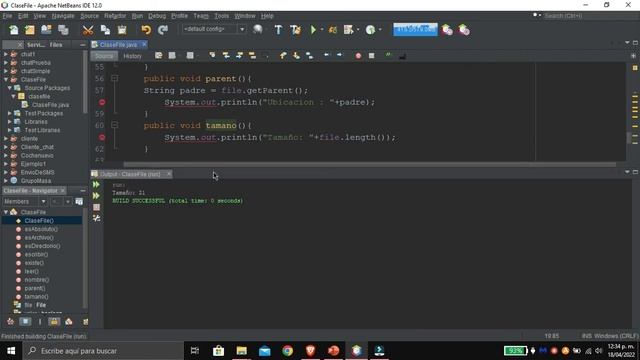Image resolution: width=640 pixels, height=360 pixels.
Task: Click the Re-run green arrows icon
Action: pos(96,184)
